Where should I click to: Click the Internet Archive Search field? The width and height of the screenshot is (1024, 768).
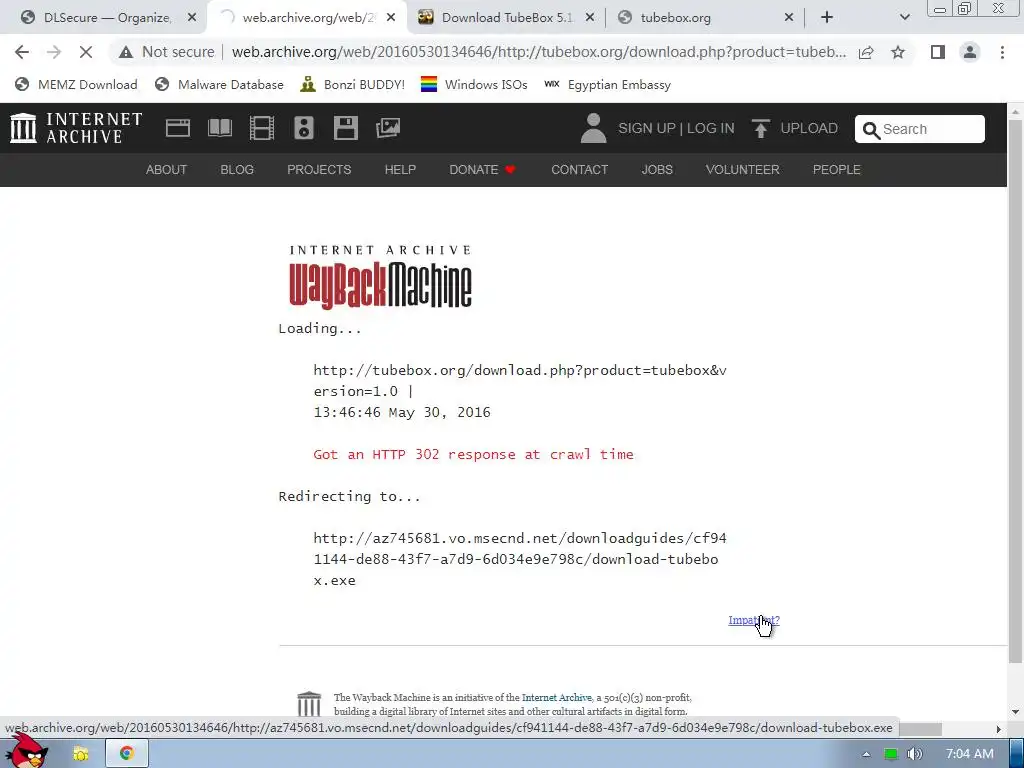tap(920, 129)
